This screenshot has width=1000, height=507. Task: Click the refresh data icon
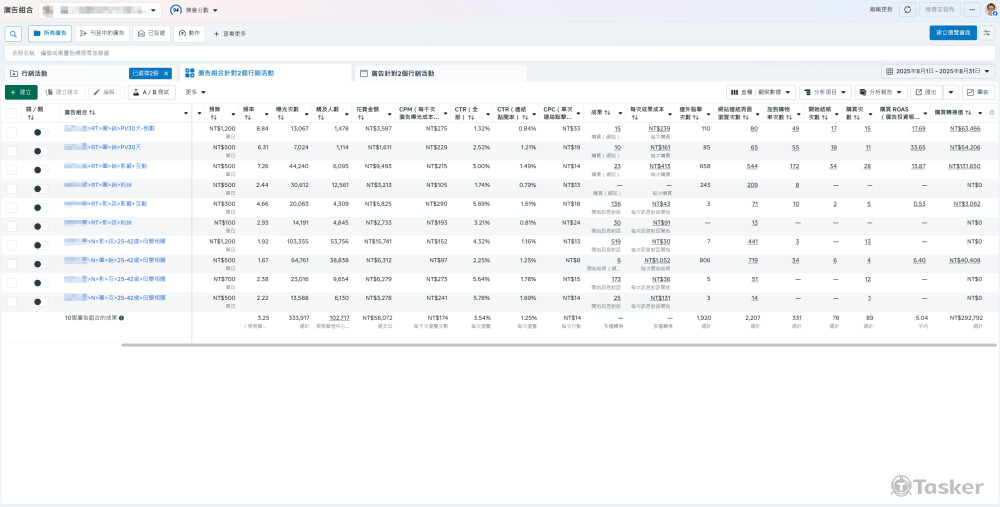pyautogui.click(x=907, y=9)
